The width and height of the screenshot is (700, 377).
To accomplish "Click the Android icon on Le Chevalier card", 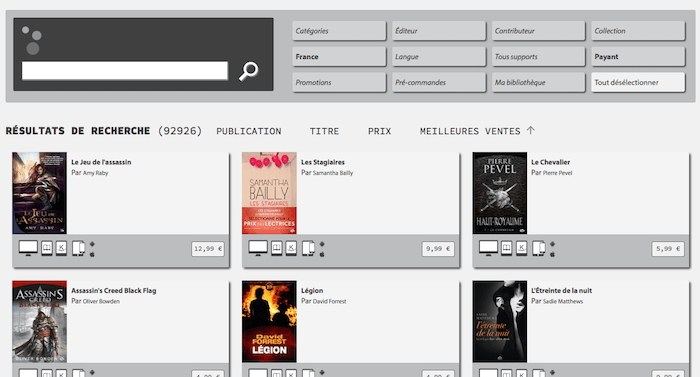I will pos(553,244).
